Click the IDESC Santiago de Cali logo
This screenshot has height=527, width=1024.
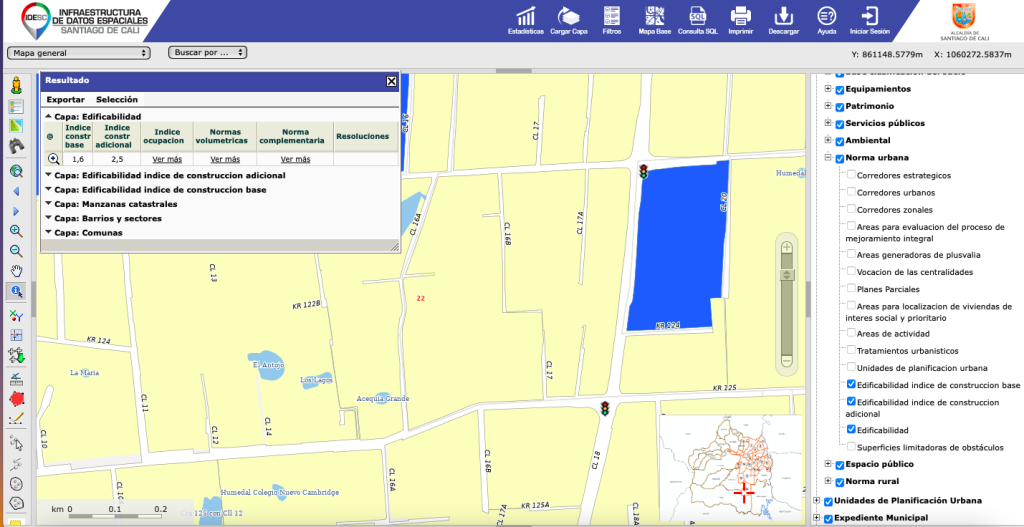click(x=85, y=20)
